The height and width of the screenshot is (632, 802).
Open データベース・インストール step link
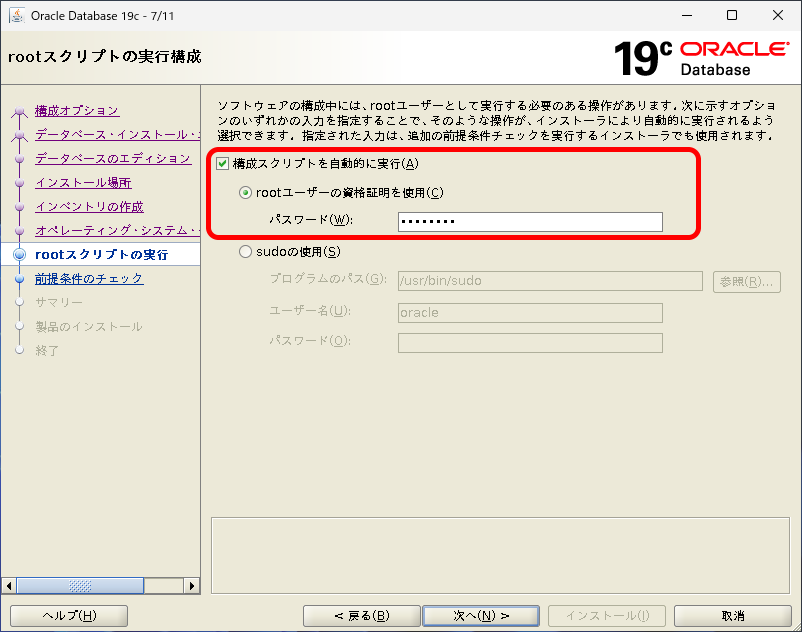(x=117, y=134)
